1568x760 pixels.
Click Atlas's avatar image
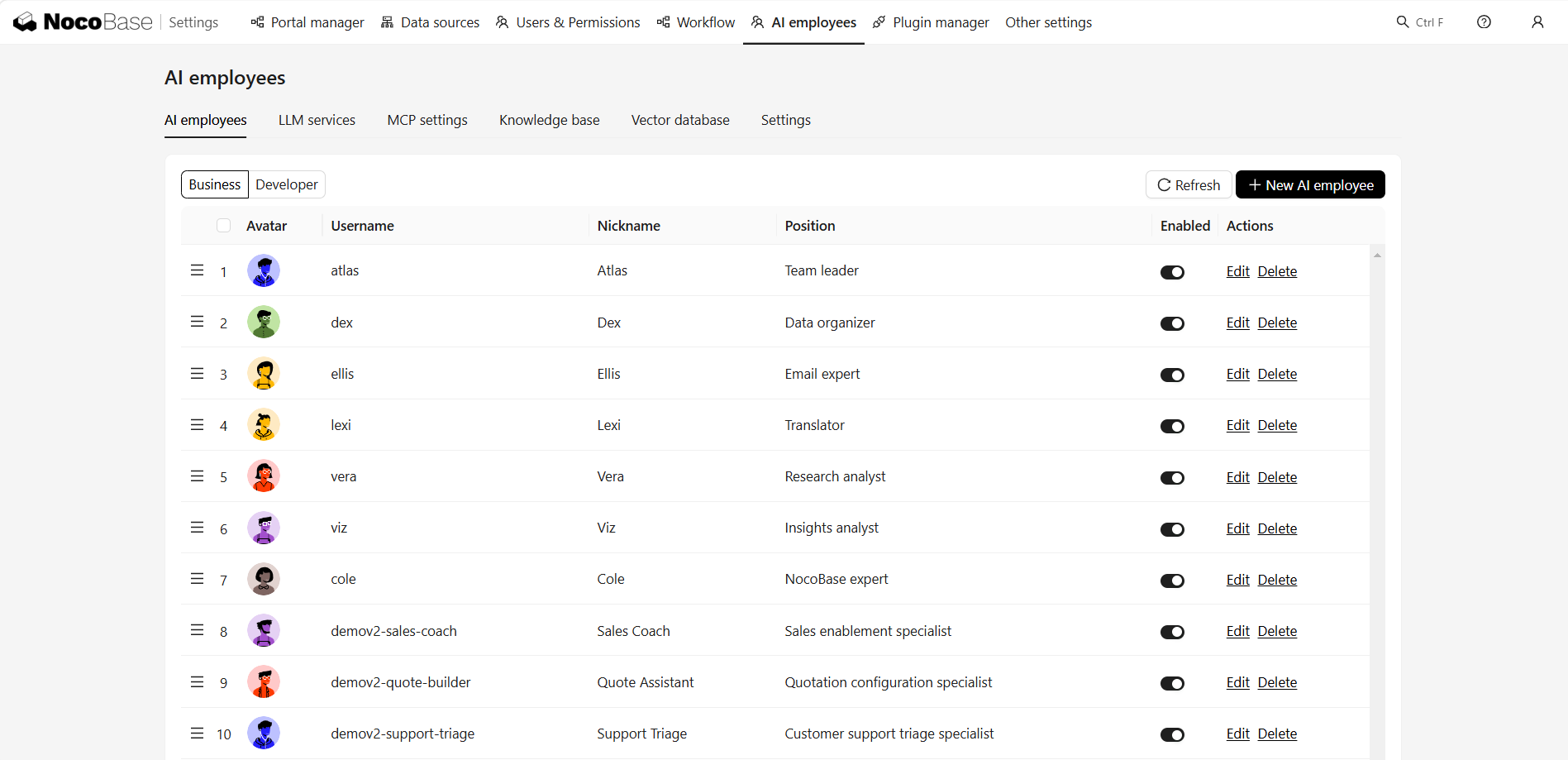coord(264,270)
